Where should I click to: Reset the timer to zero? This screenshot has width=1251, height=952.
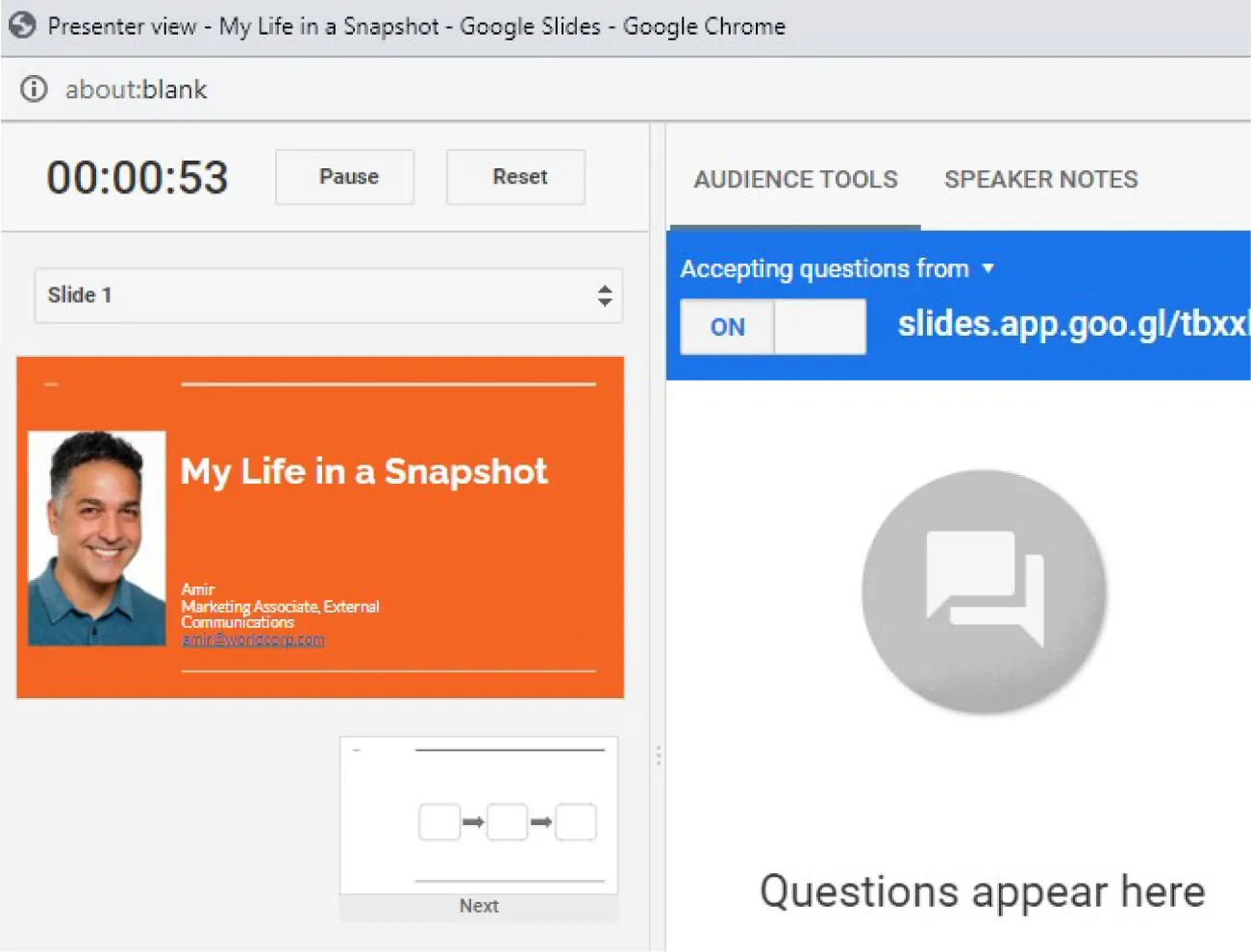pos(515,177)
